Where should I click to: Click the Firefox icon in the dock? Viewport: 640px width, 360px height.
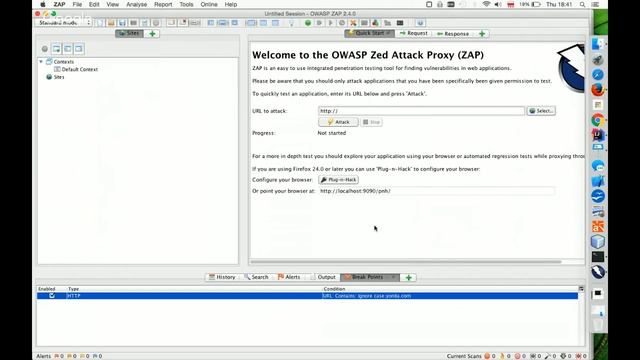click(x=598, y=89)
